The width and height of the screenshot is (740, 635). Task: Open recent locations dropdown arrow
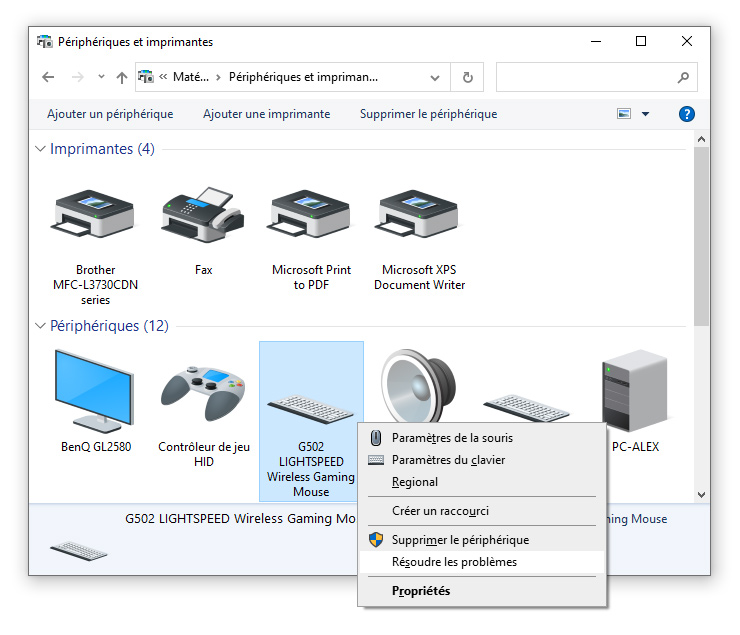(x=101, y=77)
